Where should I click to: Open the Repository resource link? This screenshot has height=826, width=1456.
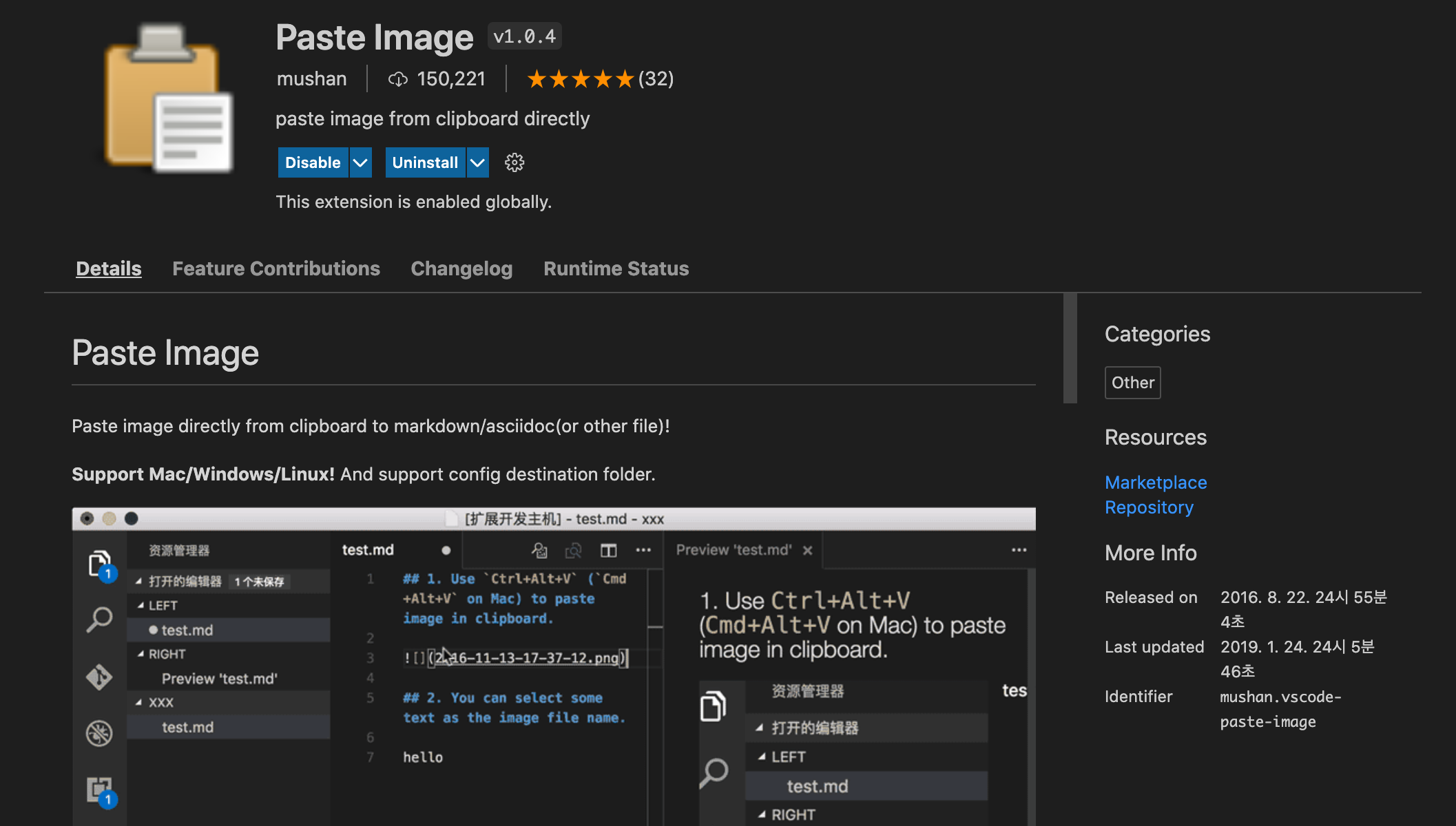pos(1149,507)
